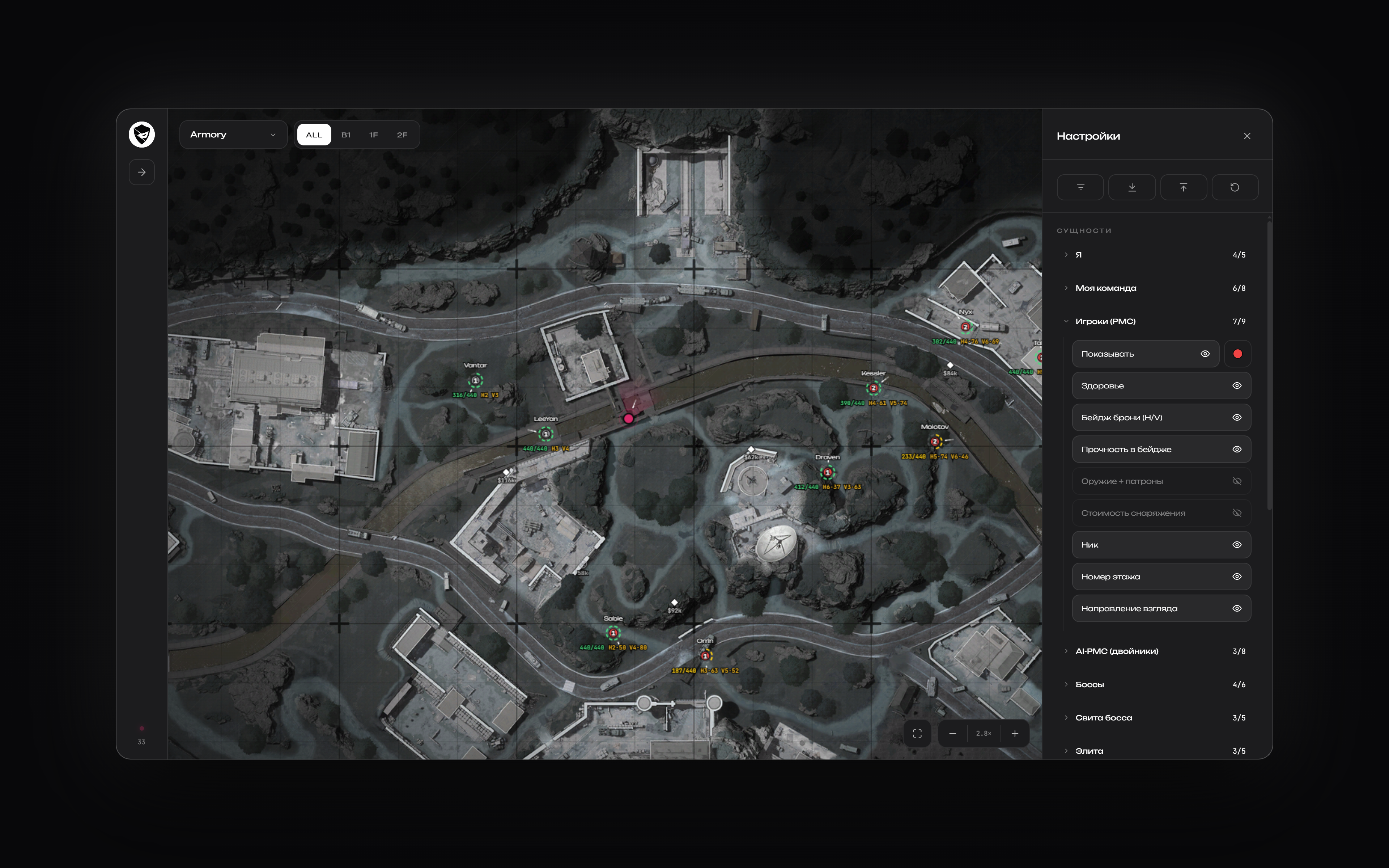Viewport: 1389px width, 868px height.
Task: Open the red PMC color swatch
Action: pos(1237,354)
